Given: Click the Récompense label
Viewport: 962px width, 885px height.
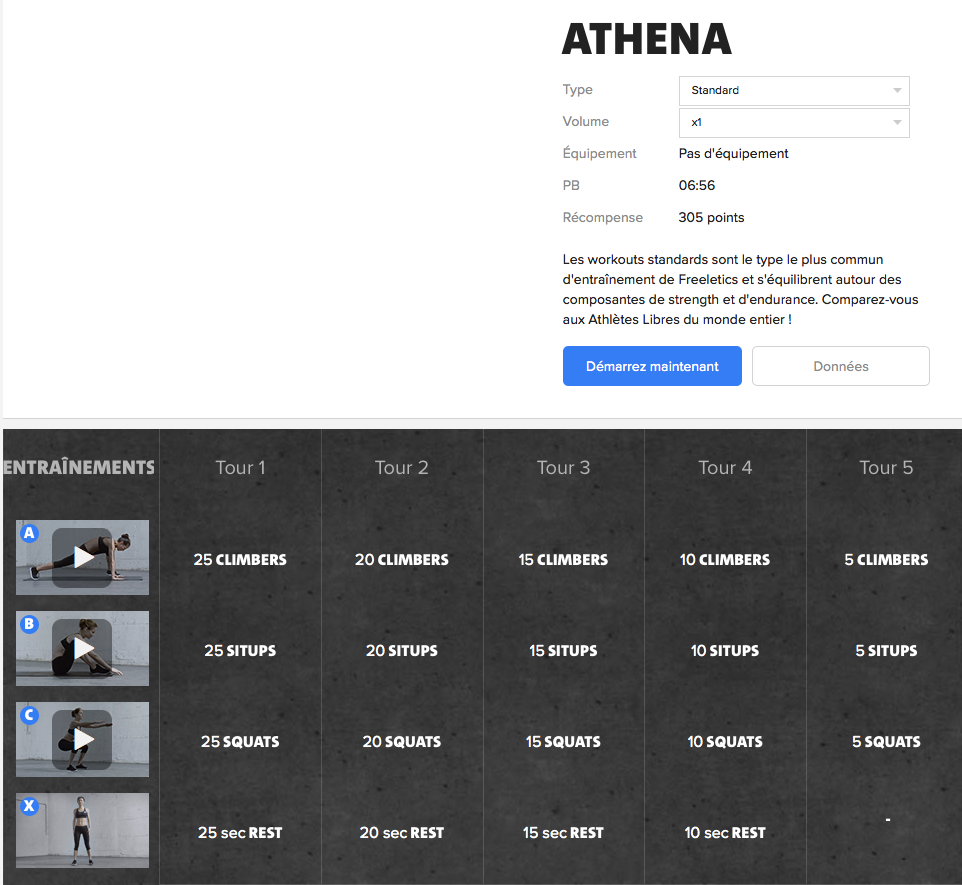Looking at the screenshot, I should tap(602, 217).
